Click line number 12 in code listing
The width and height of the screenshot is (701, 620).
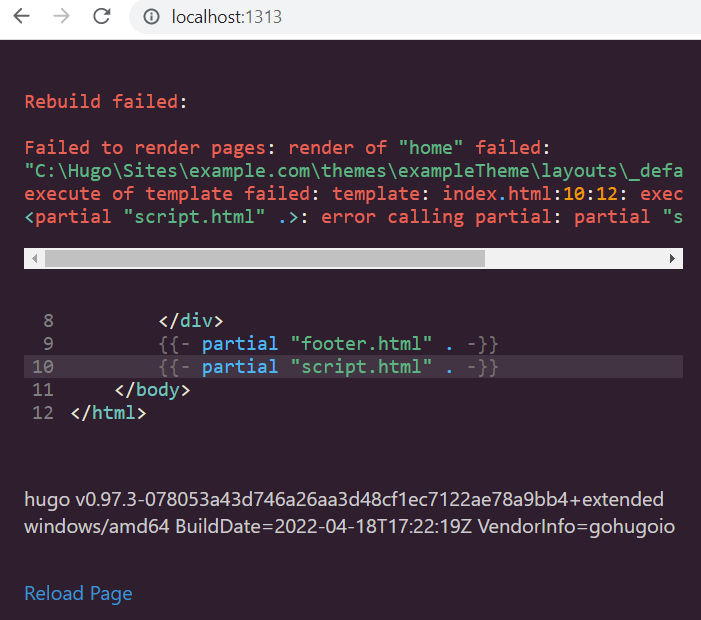click(x=43, y=413)
